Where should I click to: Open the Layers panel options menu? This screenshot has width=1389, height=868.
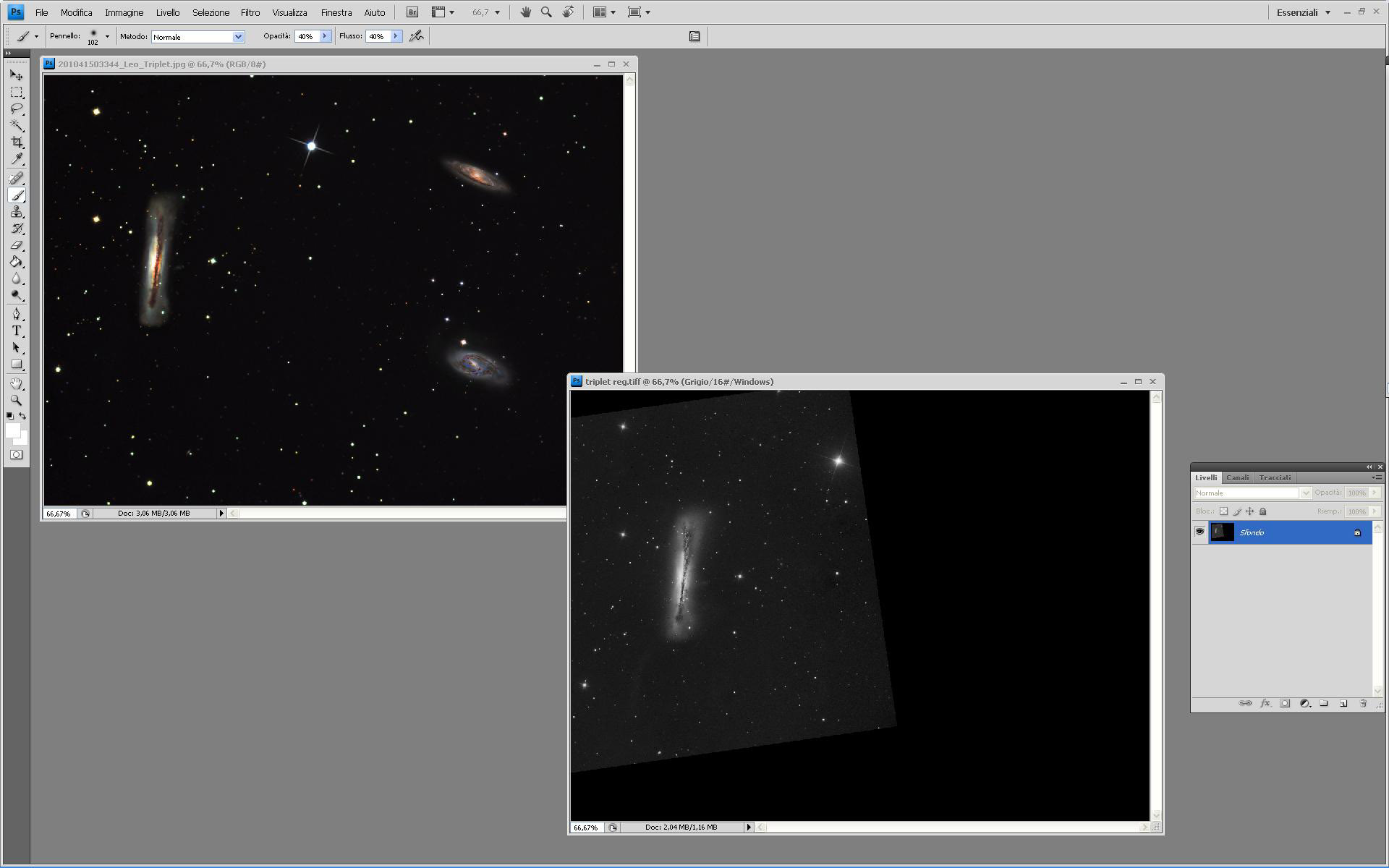1377,477
